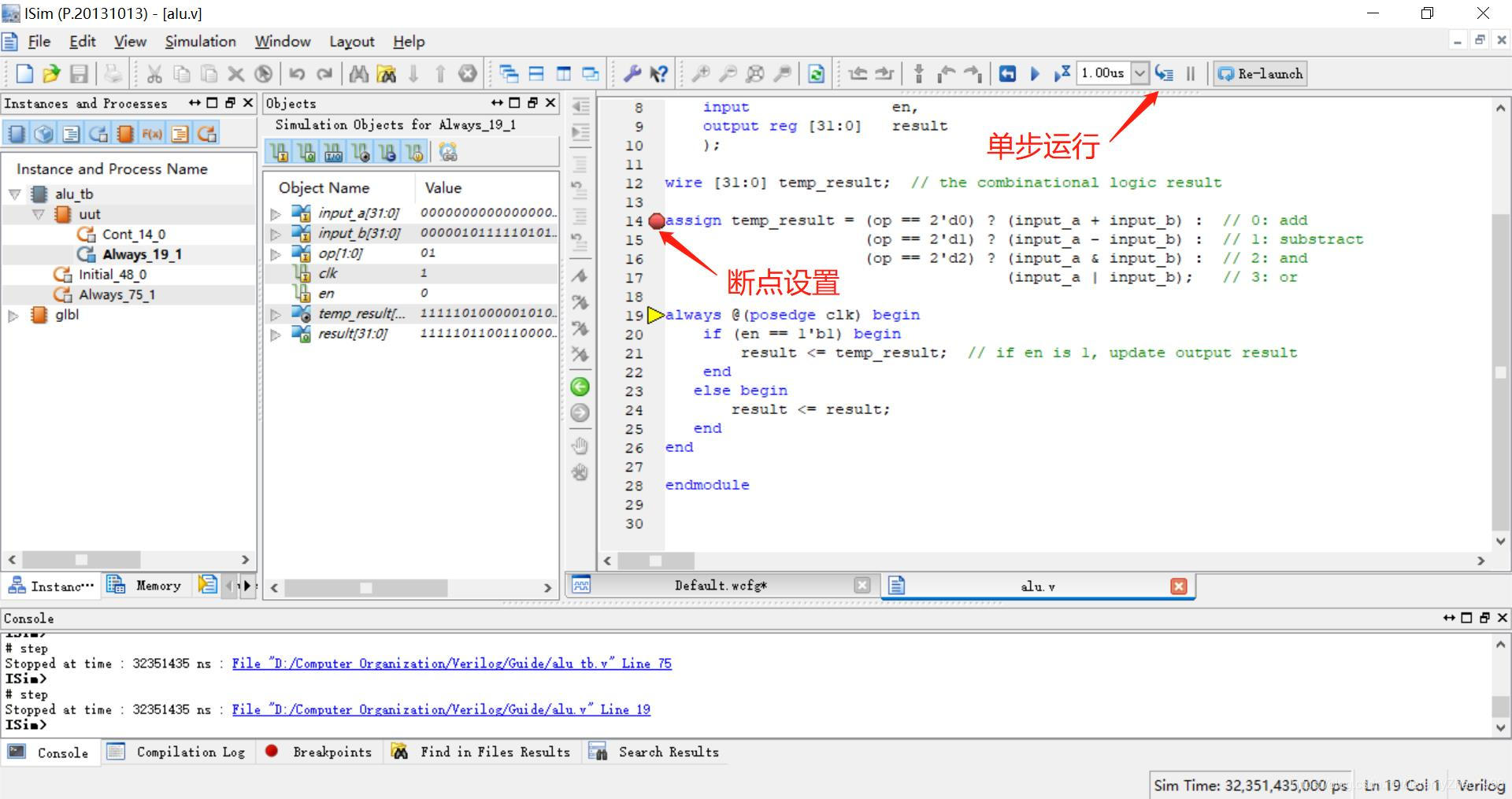Click the Objects search binoculars icon

click(x=448, y=152)
